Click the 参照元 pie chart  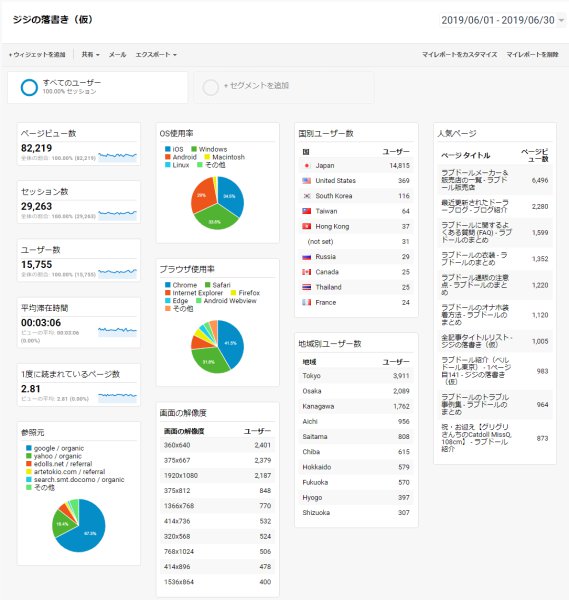[79, 525]
